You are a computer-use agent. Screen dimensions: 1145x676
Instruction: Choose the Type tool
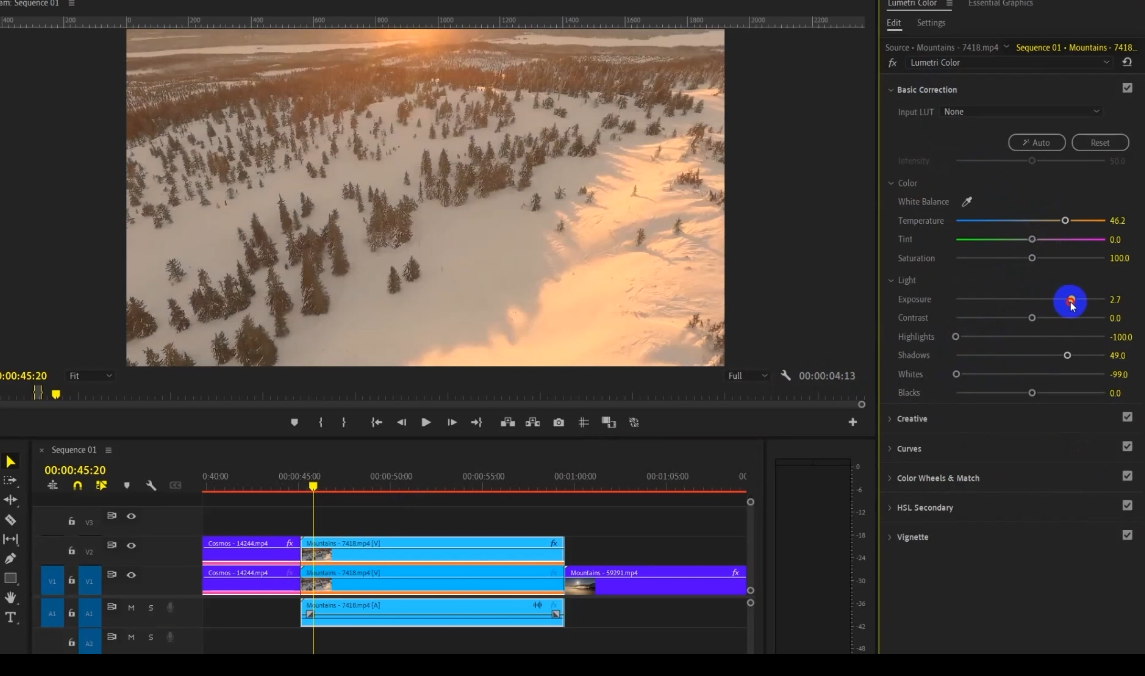(x=11, y=617)
